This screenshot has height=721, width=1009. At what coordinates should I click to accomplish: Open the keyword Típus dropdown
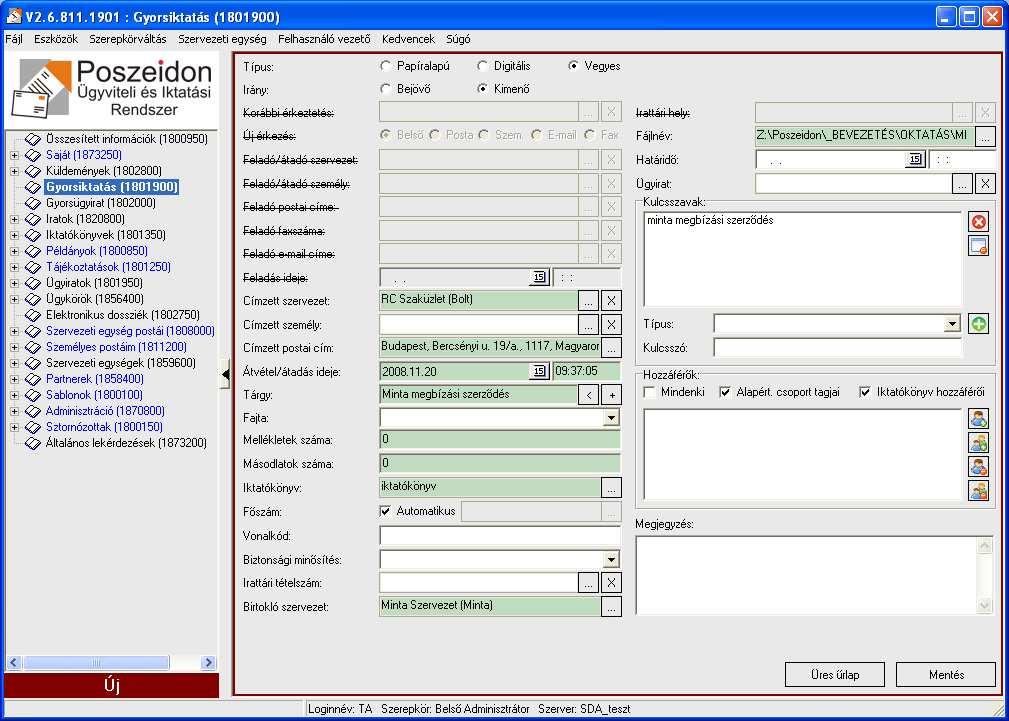coord(952,324)
